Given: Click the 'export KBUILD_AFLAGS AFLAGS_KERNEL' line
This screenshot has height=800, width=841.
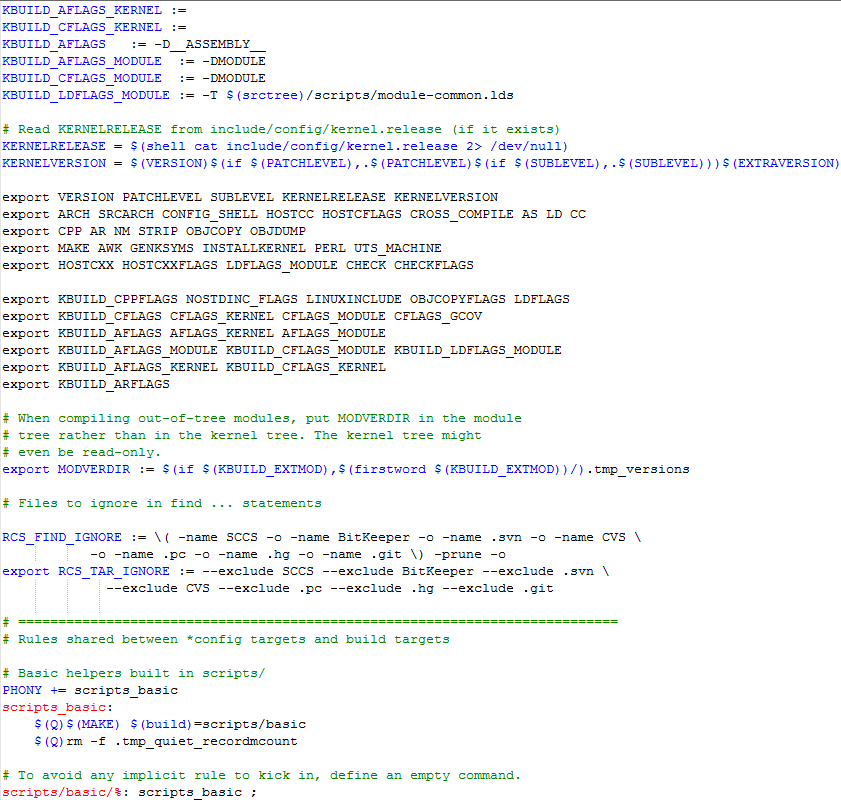Looking at the screenshot, I should click(194, 334).
